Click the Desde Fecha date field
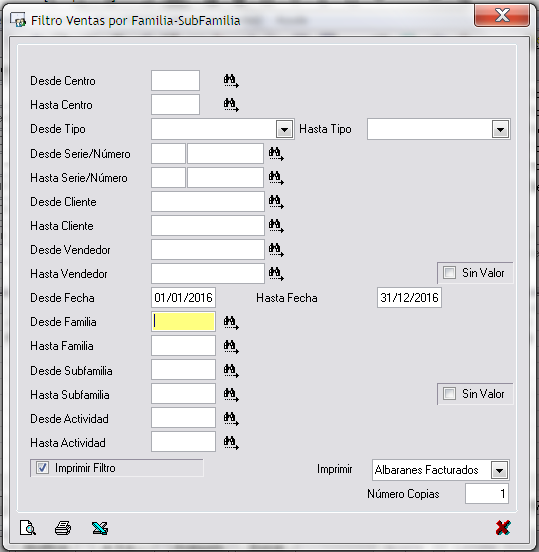This screenshot has width=539, height=552. click(x=183, y=298)
